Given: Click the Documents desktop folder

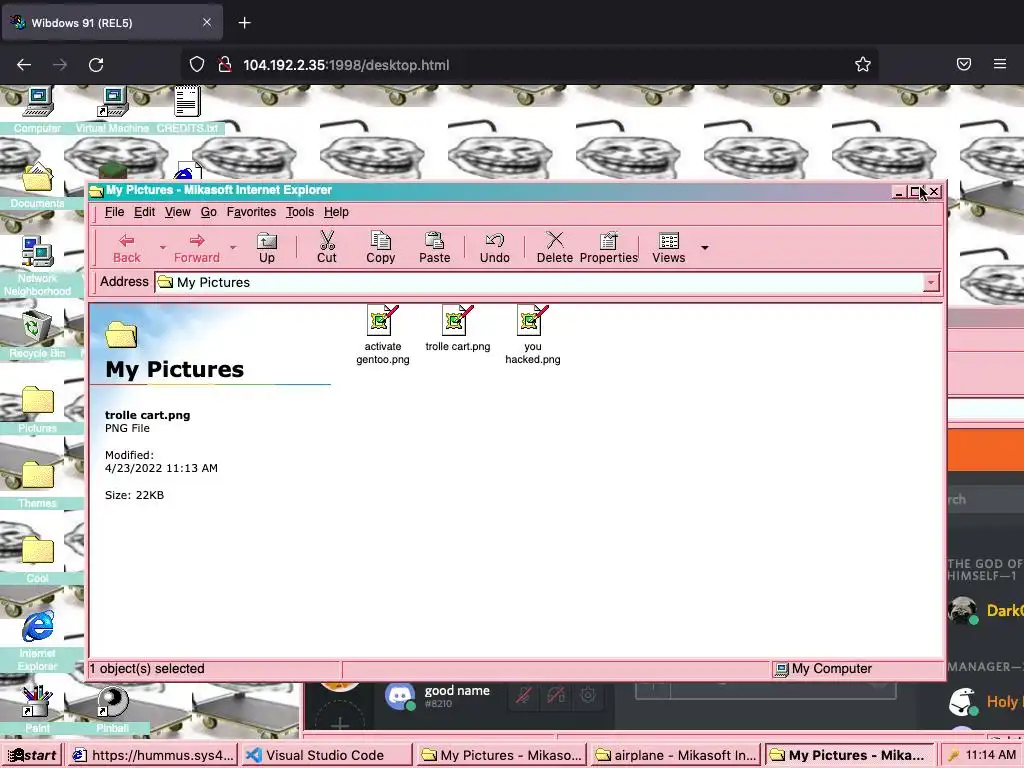Looking at the screenshot, I should 37,186.
